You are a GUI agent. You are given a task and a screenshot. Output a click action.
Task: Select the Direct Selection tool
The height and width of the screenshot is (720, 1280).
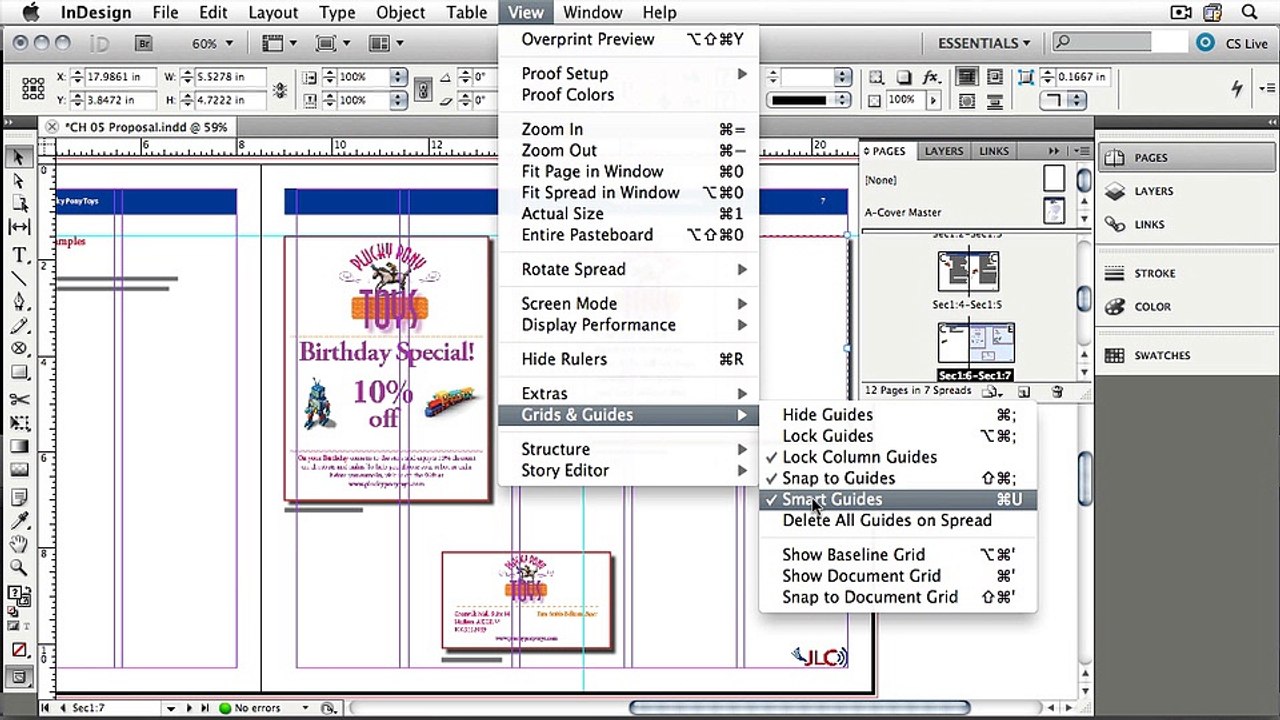tap(19, 181)
